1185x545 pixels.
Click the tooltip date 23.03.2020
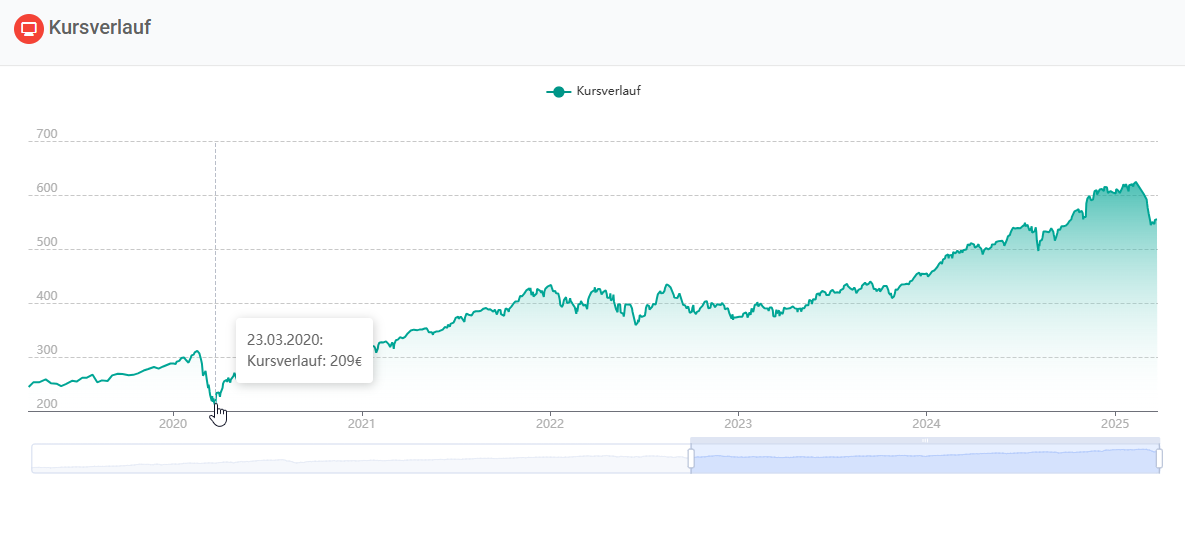285,340
